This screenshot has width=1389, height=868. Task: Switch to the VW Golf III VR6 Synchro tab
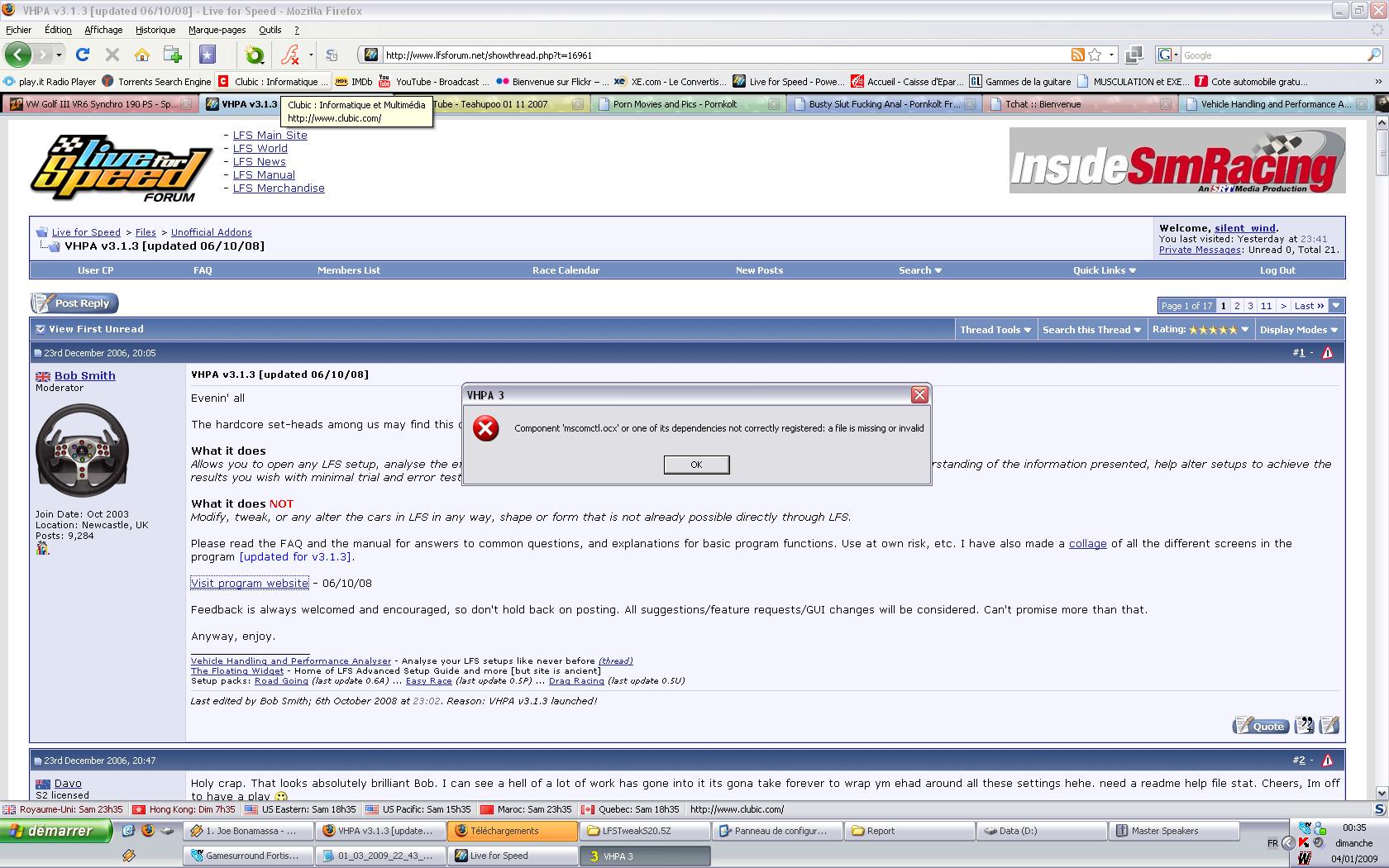click(99, 104)
